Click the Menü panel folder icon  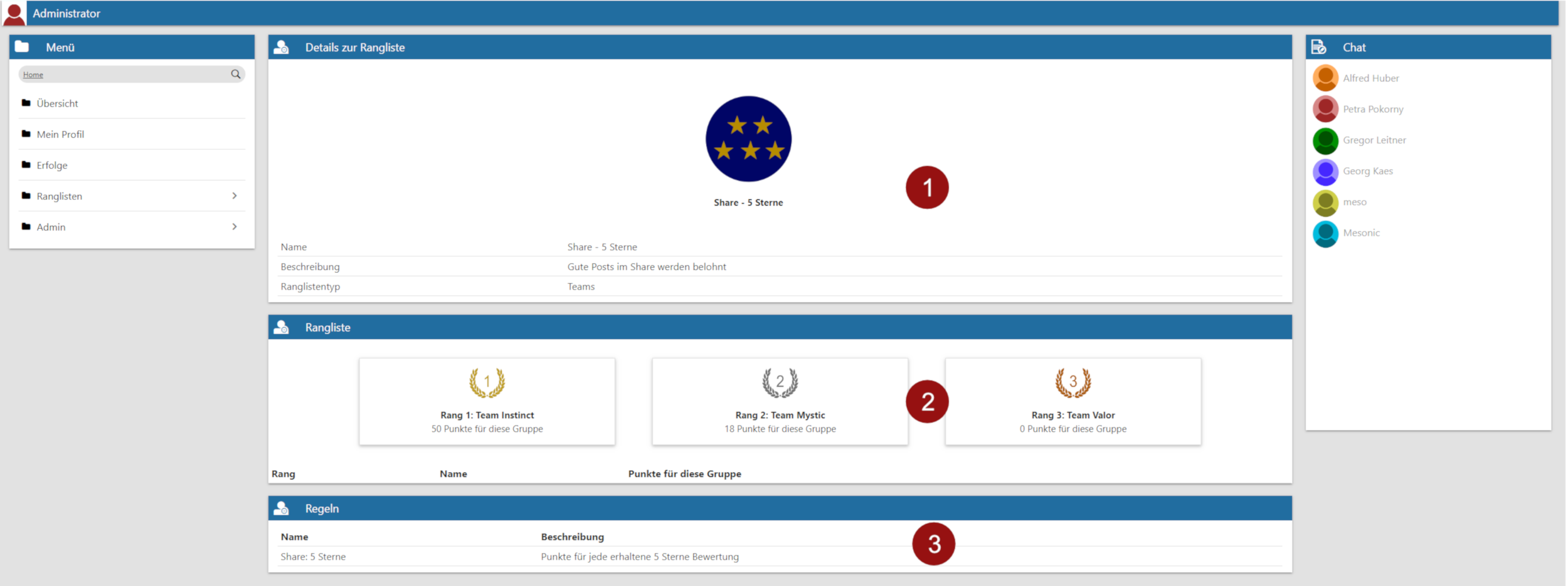click(x=22, y=47)
